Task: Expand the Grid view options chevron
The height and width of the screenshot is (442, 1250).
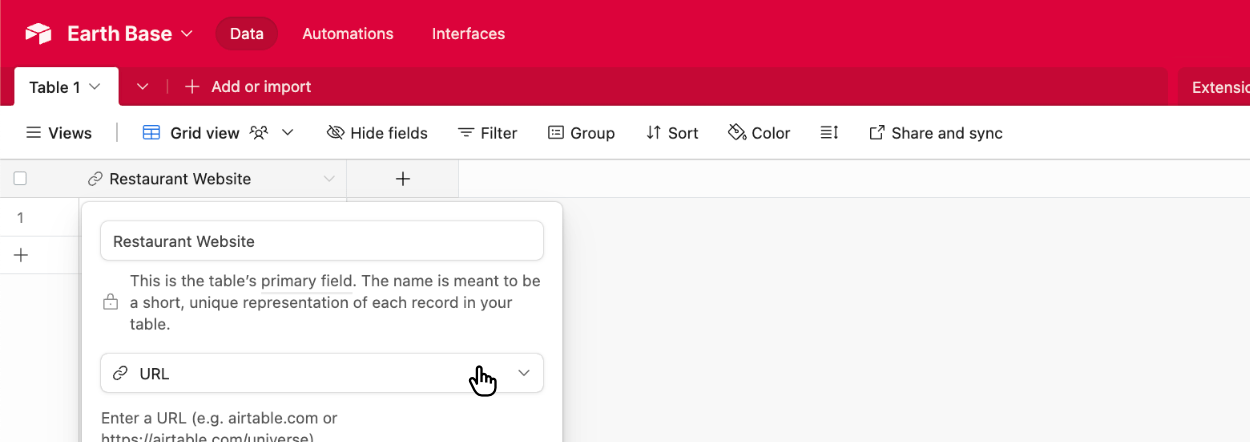Action: pos(288,133)
